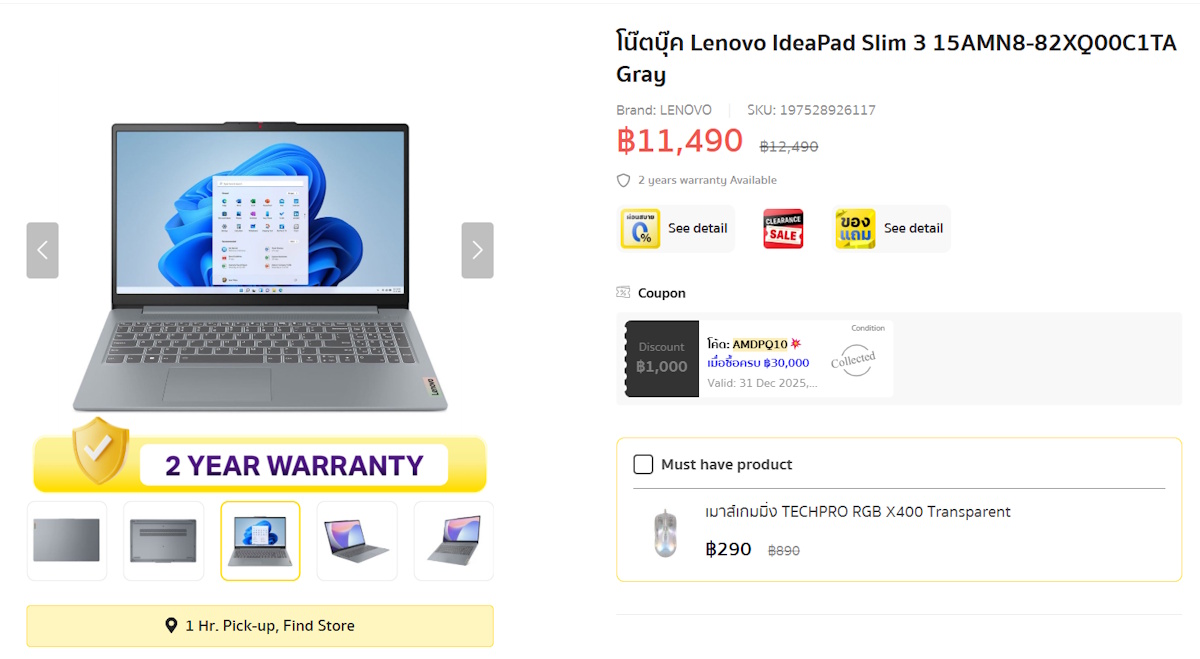
Task: Click the TECHPRO RGB X400 mouse image
Action: 665,532
